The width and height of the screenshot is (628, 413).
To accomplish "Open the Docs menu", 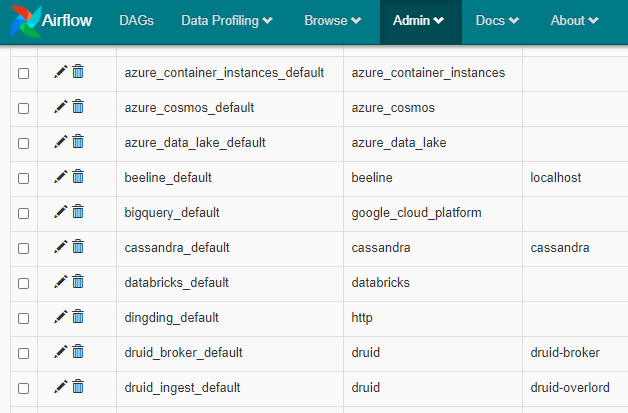I will tap(497, 21).
